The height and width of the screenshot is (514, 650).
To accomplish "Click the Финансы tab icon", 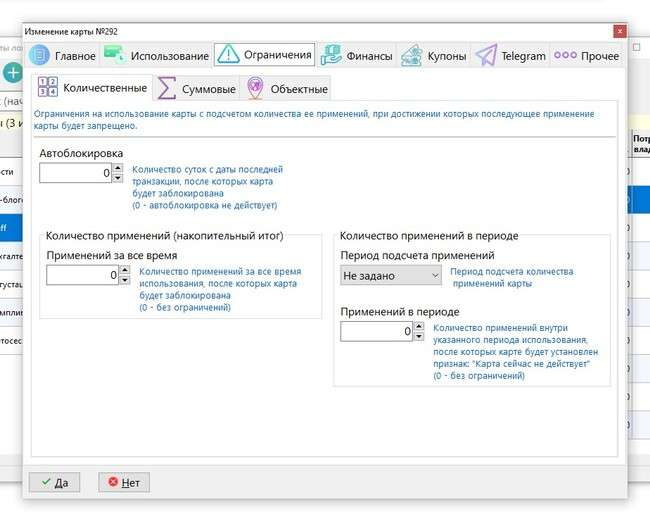I will point(330,56).
